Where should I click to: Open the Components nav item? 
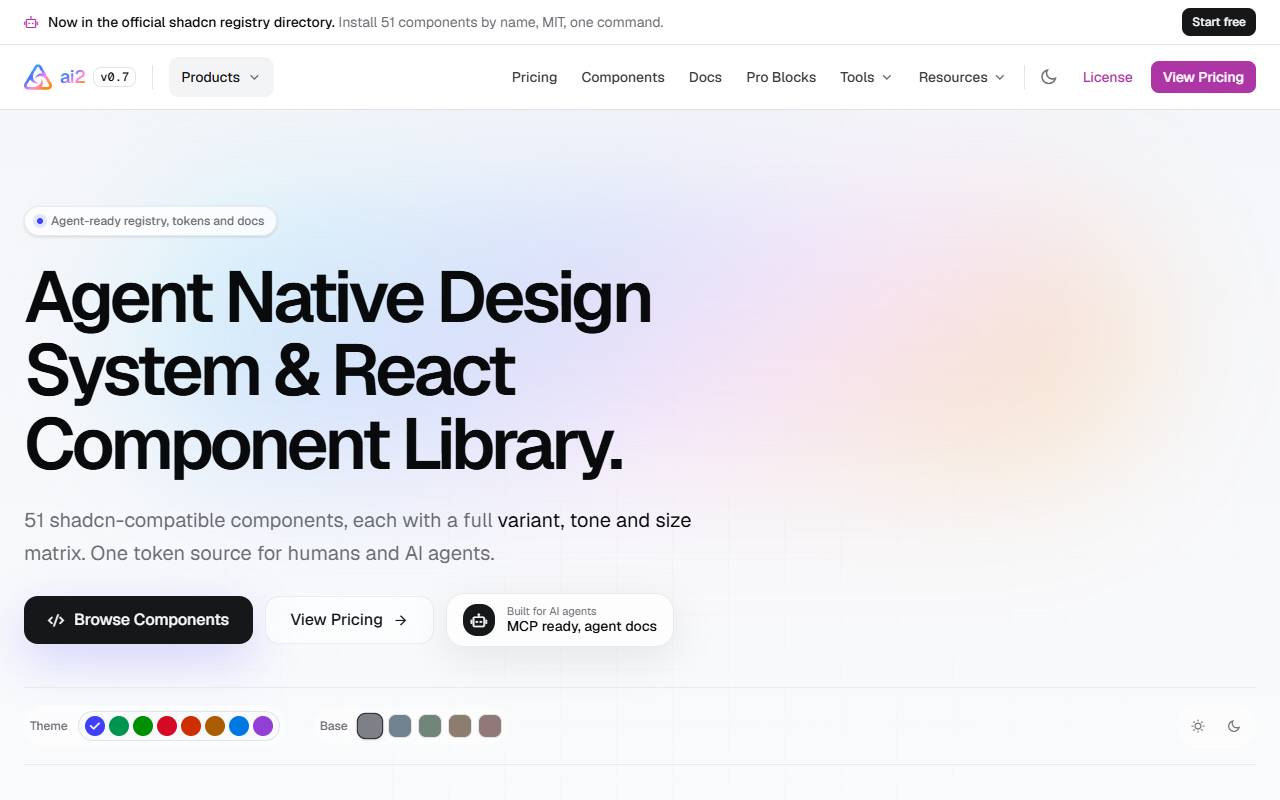(623, 77)
